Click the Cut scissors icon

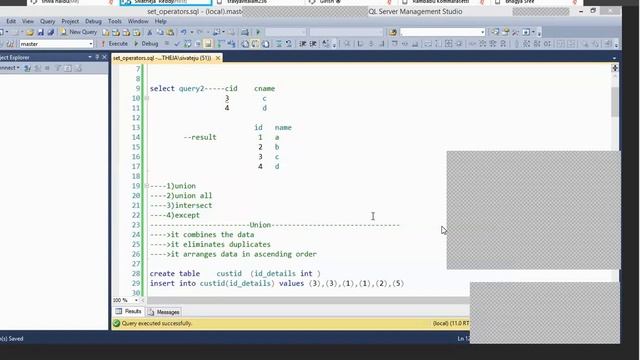click(x=149, y=32)
